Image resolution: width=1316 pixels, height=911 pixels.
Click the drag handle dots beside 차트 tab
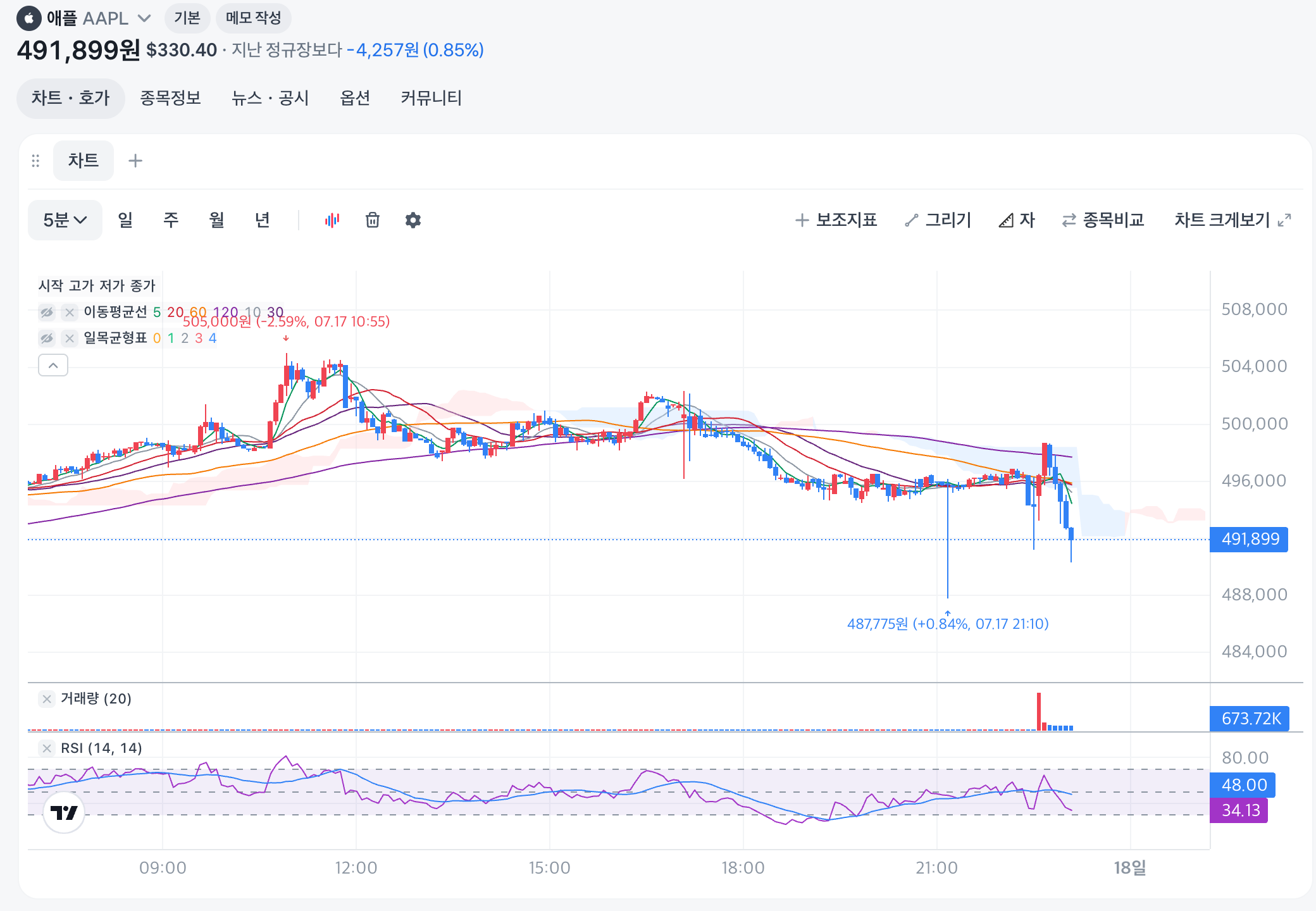click(x=35, y=161)
